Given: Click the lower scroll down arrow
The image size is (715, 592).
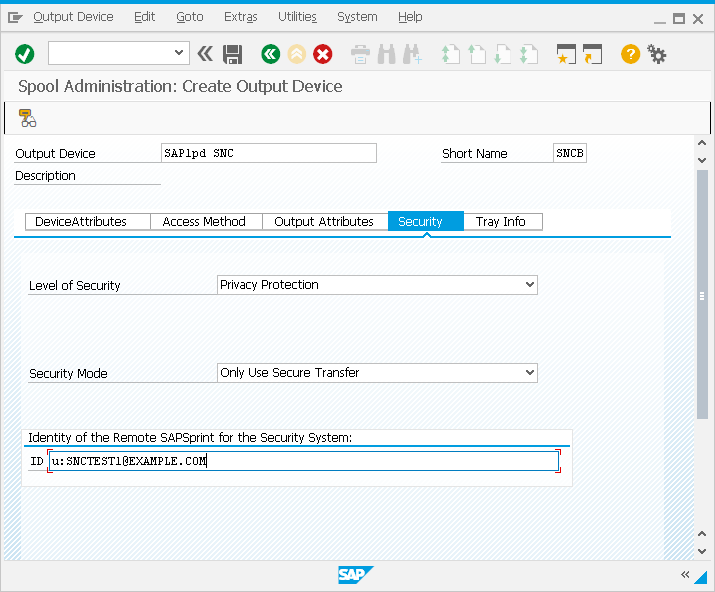Looking at the screenshot, I should click(x=702, y=551).
